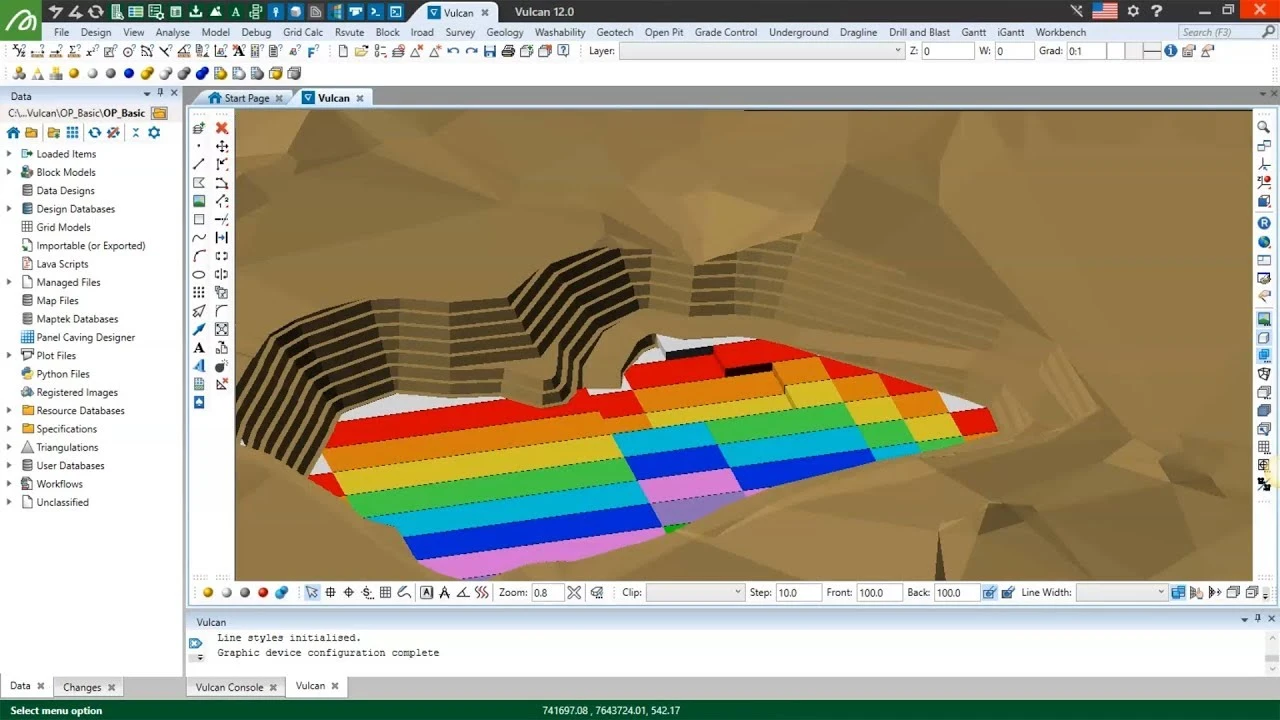Toggle the clipping icon beside Back field
The image size is (1280, 720).
pyautogui.click(x=990, y=592)
